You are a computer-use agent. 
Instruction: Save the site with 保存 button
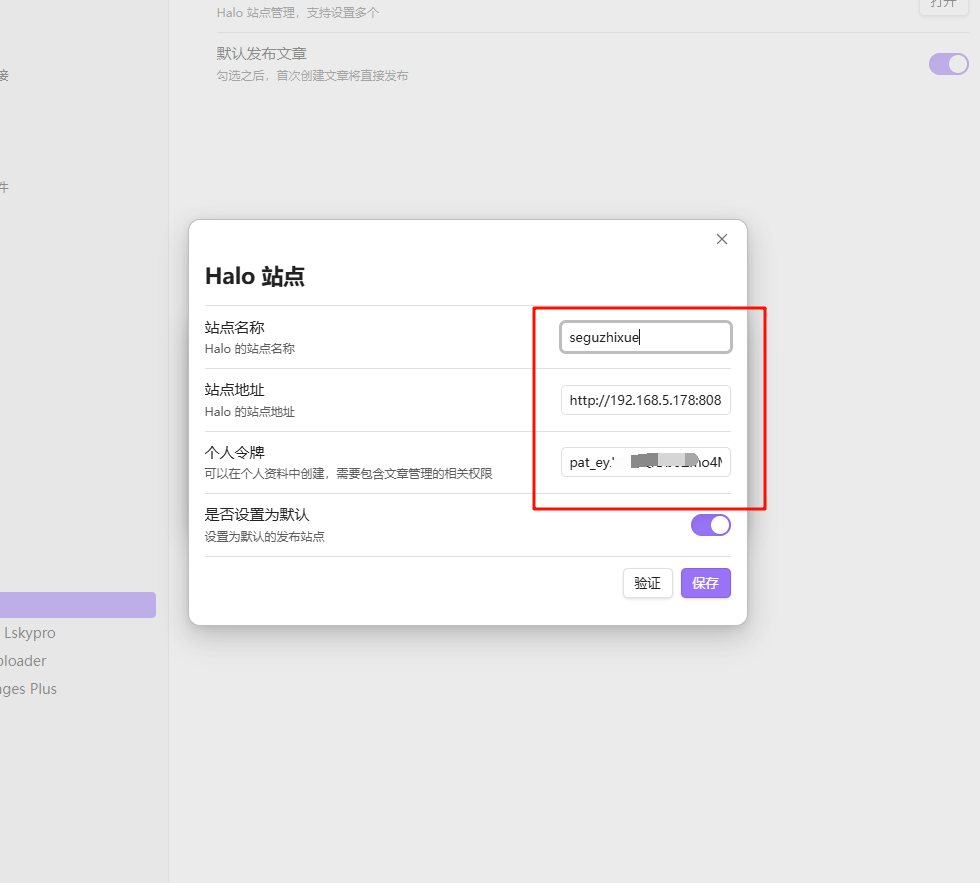pos(705,583)
